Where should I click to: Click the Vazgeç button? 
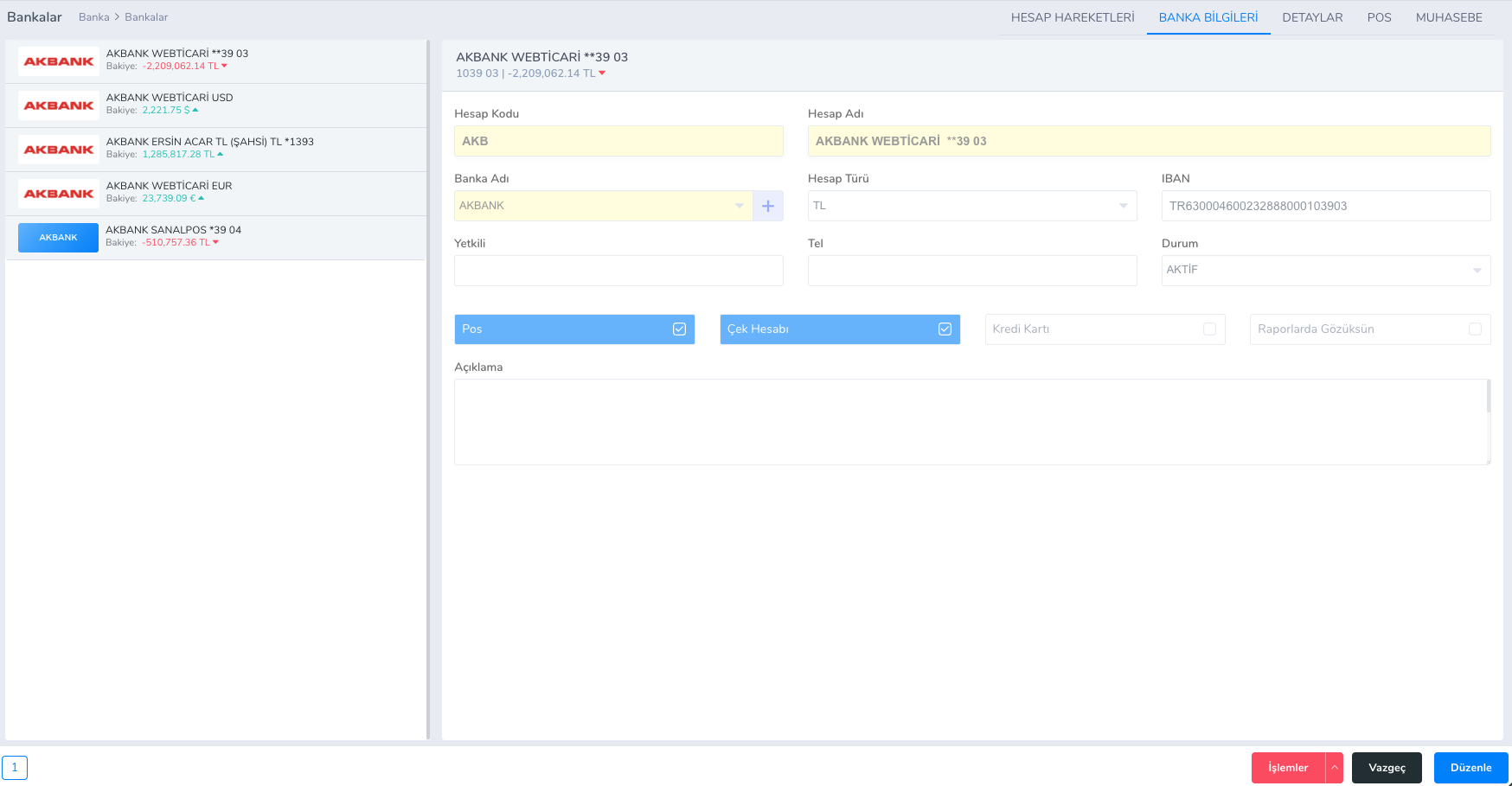[x=1387, y=768]
